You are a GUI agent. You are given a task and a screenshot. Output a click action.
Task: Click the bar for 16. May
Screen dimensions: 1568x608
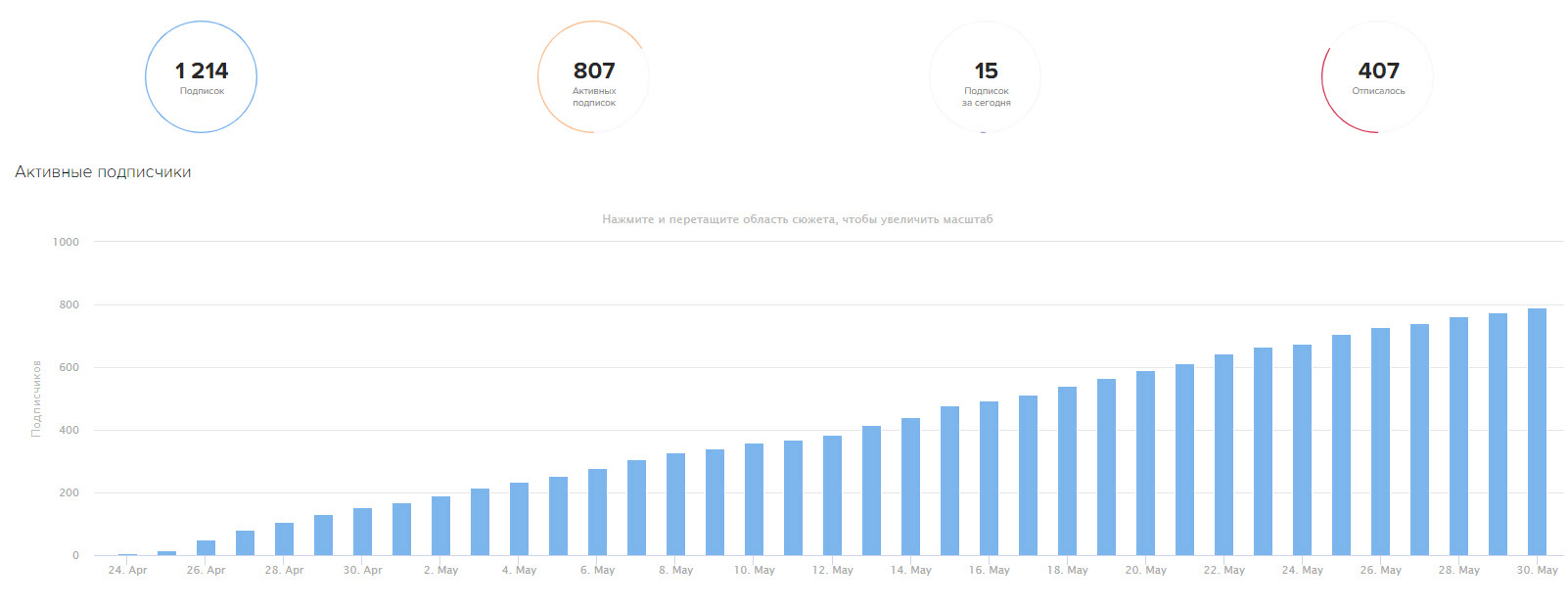[989, 478]
